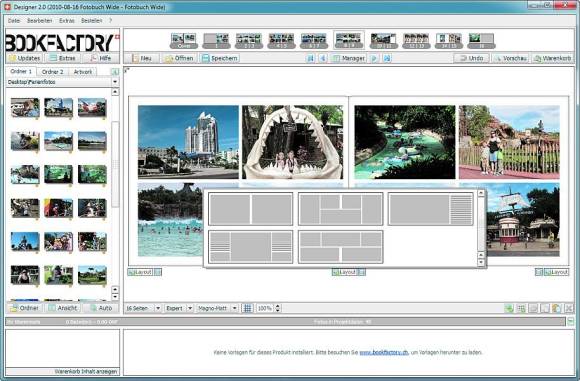Jump to first page arrow icon
This screenshot has height=381, width=580.
(311, 58)
